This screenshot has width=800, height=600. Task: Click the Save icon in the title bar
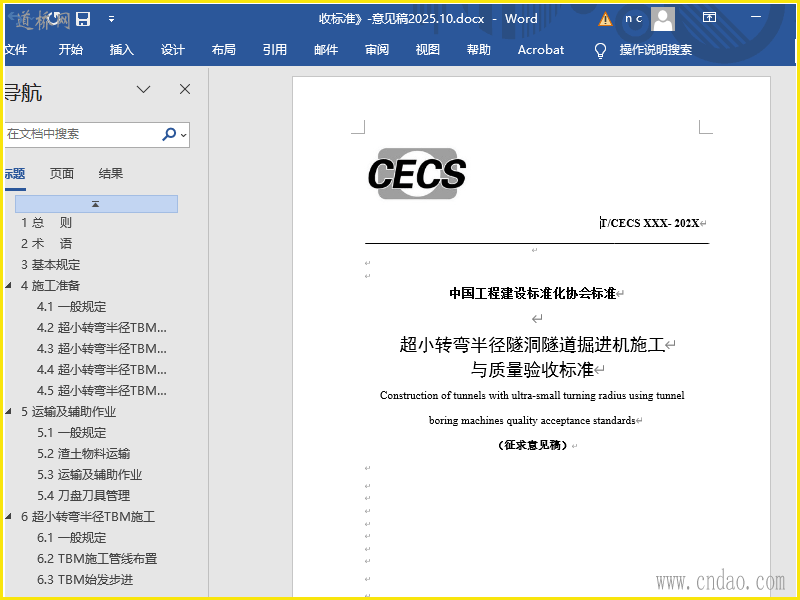tap(83, 19)
